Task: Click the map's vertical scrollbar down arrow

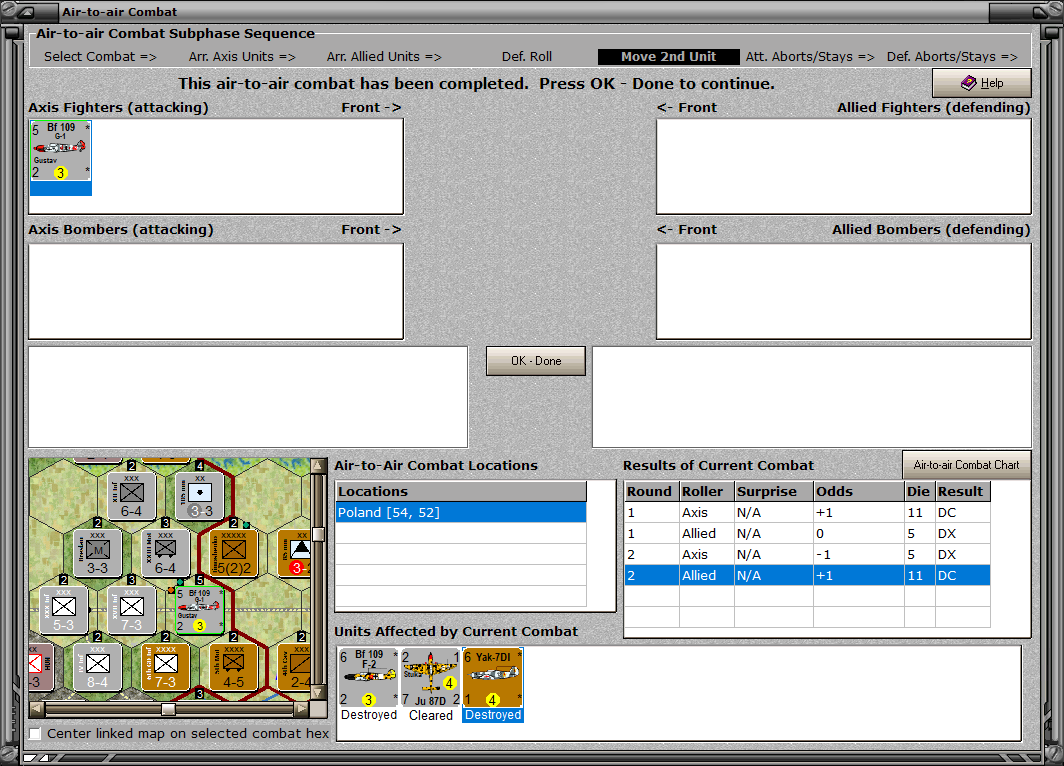Action: [x=318, y=693]
